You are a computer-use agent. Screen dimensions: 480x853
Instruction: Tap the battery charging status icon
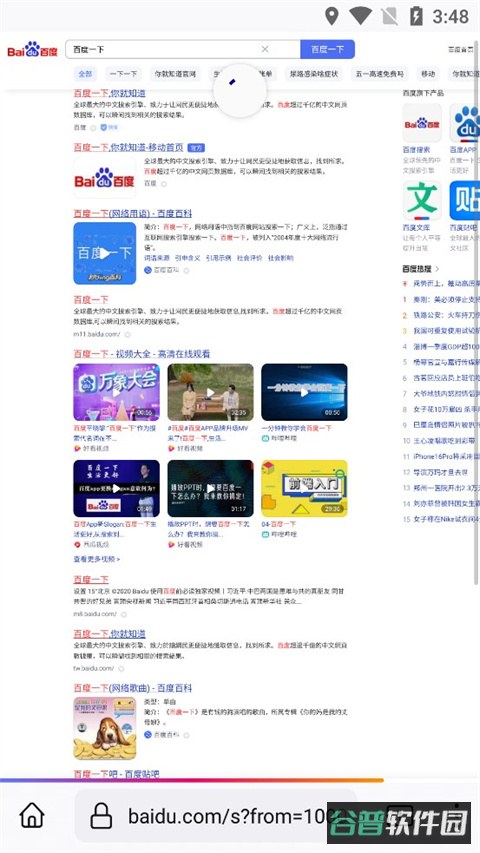416,16
